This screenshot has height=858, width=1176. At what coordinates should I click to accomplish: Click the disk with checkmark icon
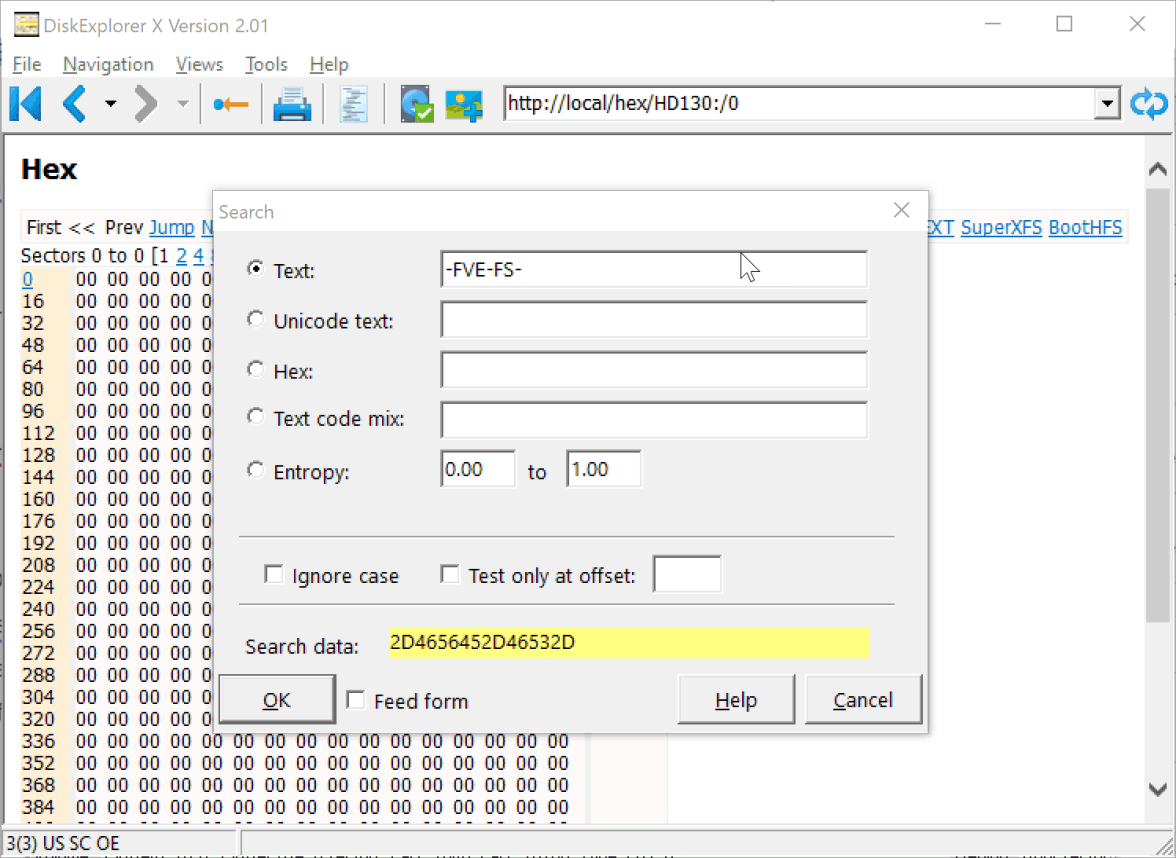click(x=416, y=104)
